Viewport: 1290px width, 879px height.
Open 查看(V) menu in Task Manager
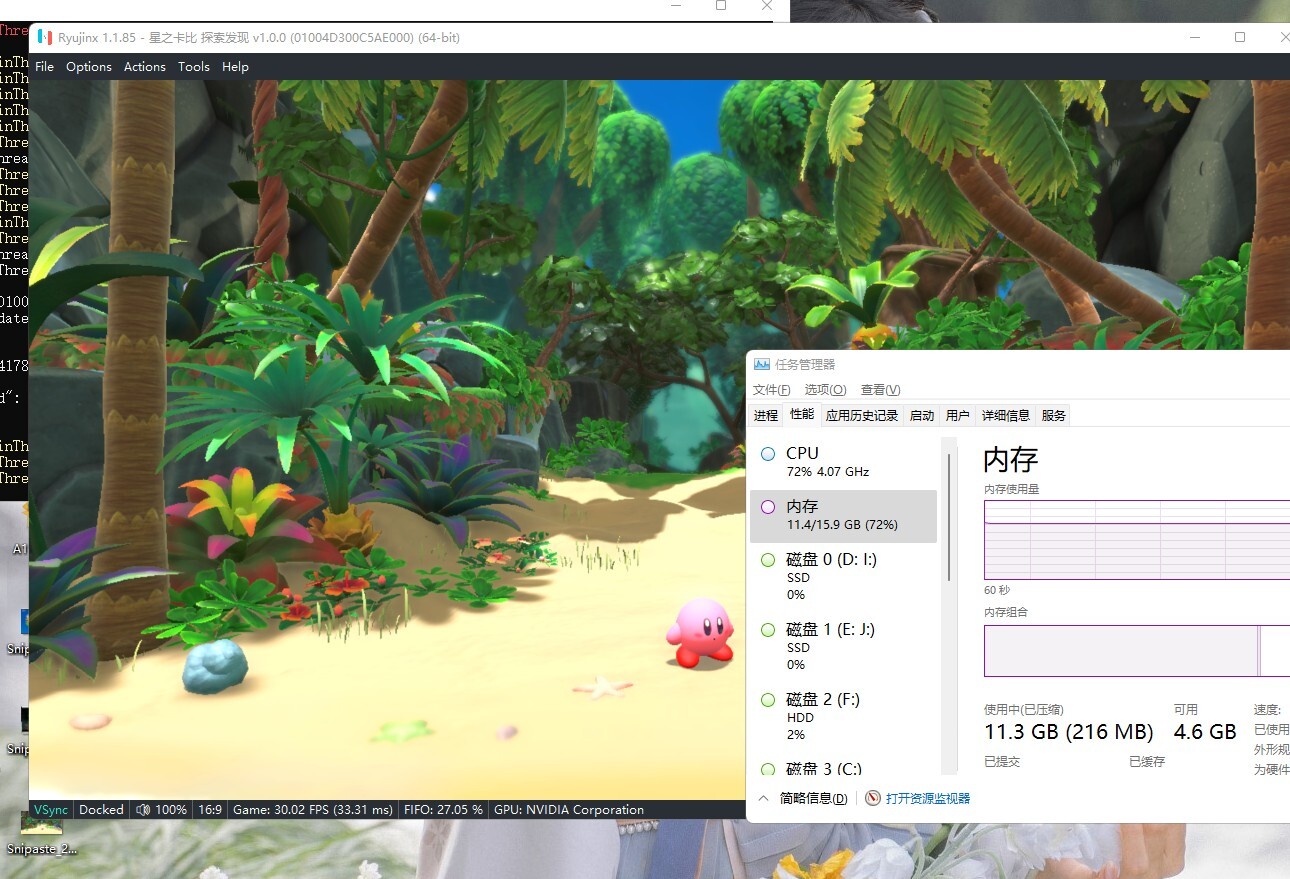(x=880, y=390)
